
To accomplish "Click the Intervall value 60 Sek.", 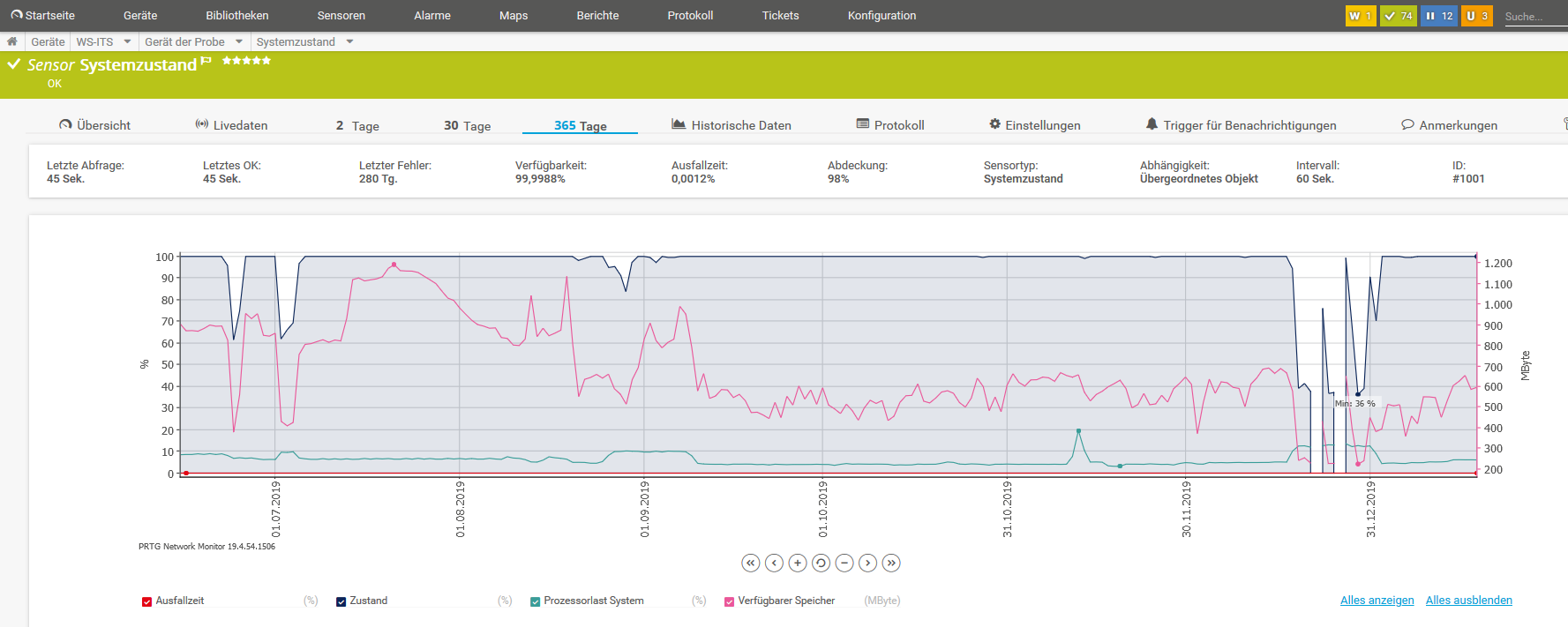I will (x=1315, y=179).
